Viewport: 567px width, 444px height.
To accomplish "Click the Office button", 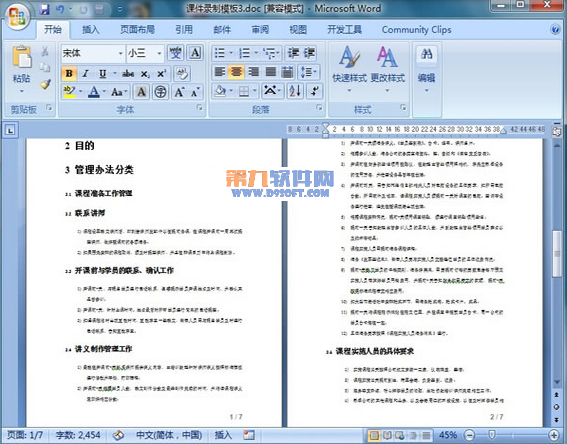I will (16, 16).
